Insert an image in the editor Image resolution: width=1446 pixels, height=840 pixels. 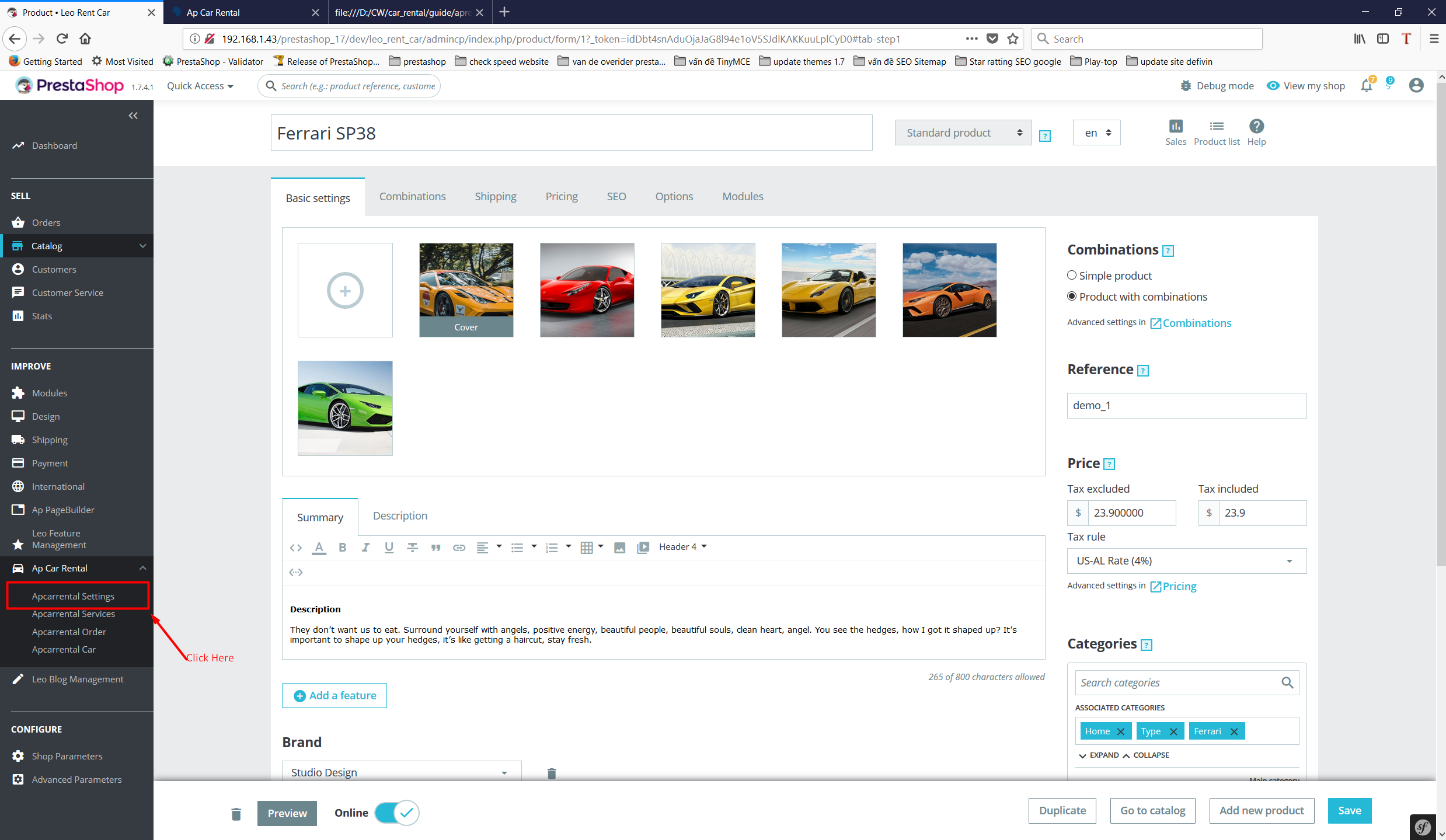coord(619,548)
